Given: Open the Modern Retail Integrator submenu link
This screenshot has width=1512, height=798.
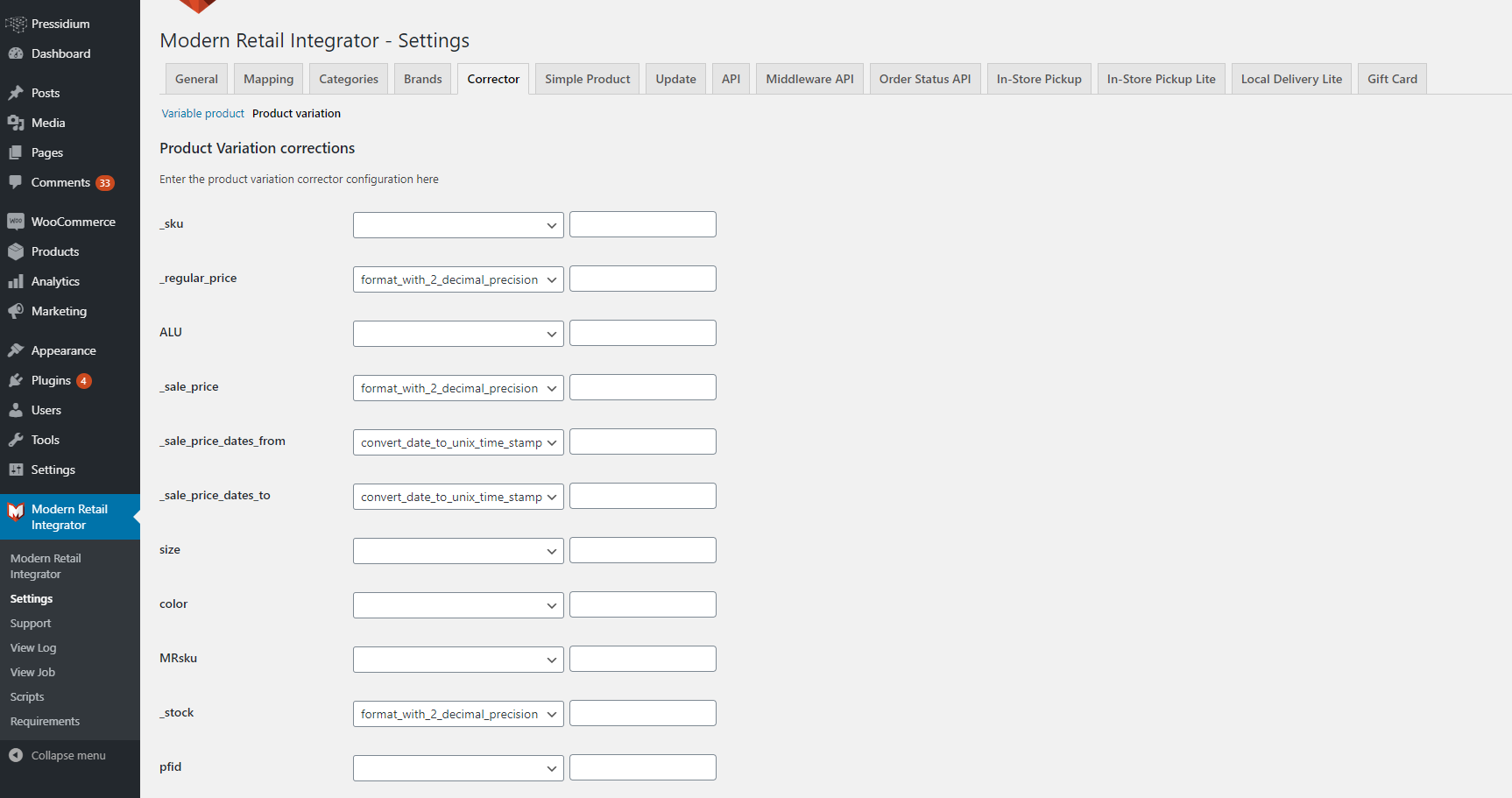Looking at the screenshot, I should (46, 567).
